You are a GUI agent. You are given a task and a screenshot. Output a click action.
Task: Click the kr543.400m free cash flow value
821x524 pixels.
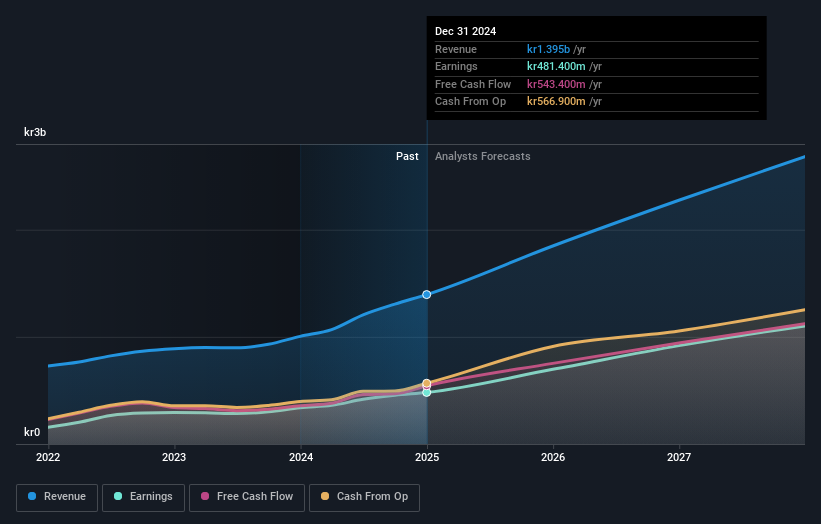(x=556, y=84)
